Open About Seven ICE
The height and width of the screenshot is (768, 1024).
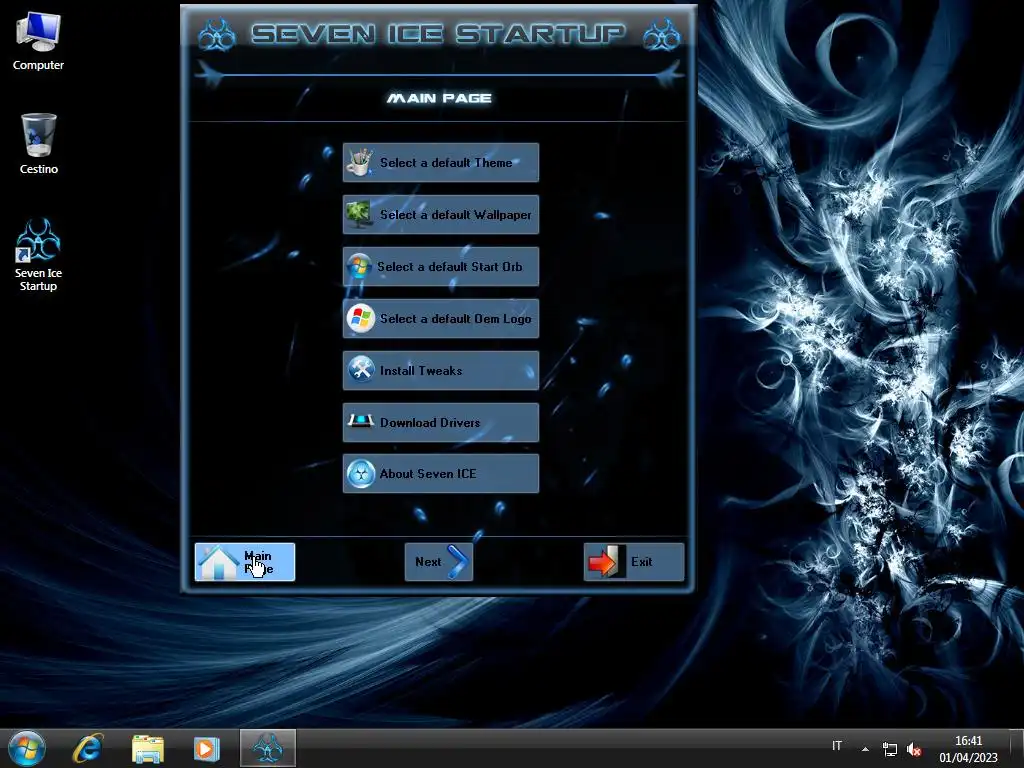pos(441,473)
